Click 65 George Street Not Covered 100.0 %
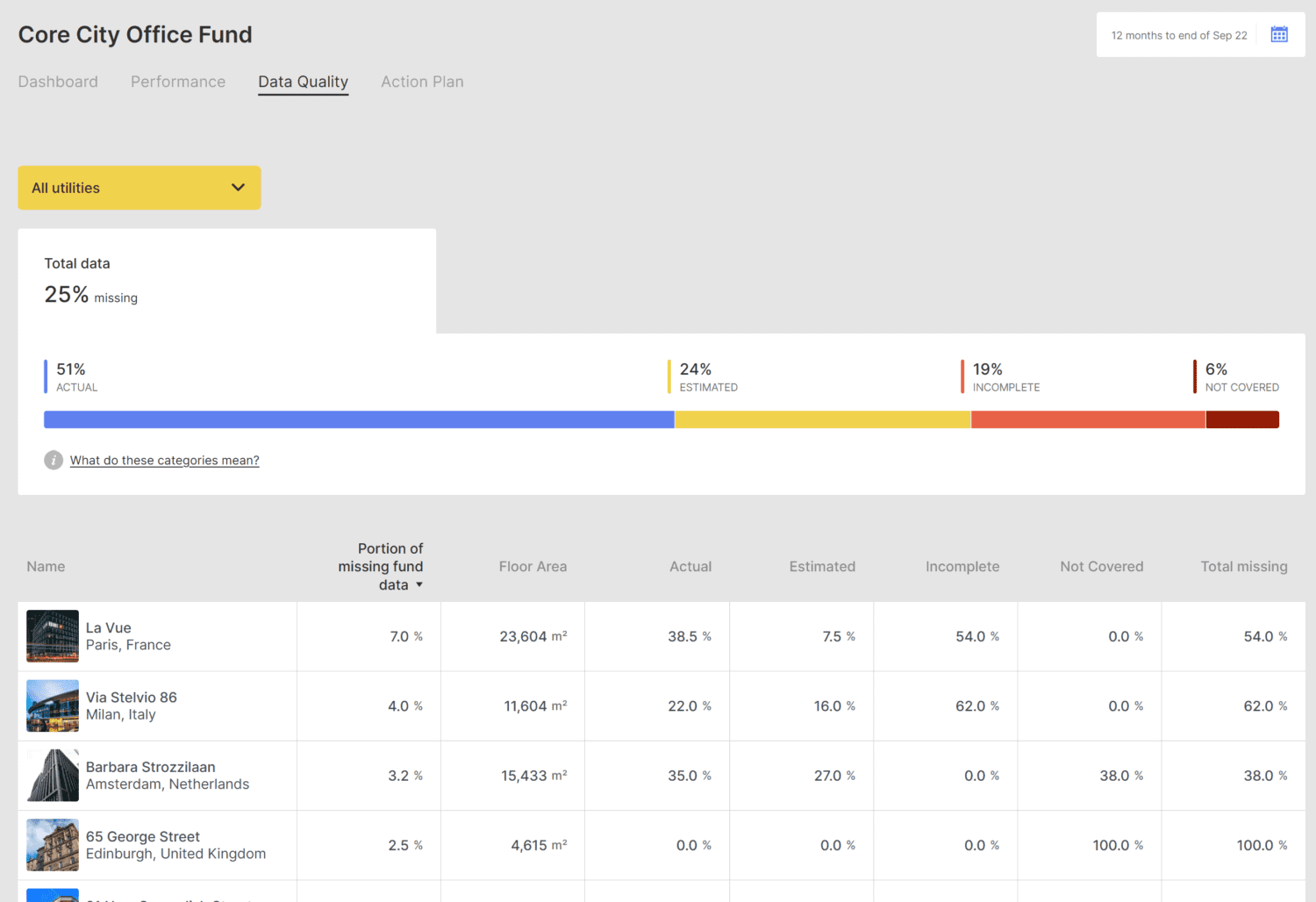This screenshot has height=902, width=1316. tap(1118, 846)
